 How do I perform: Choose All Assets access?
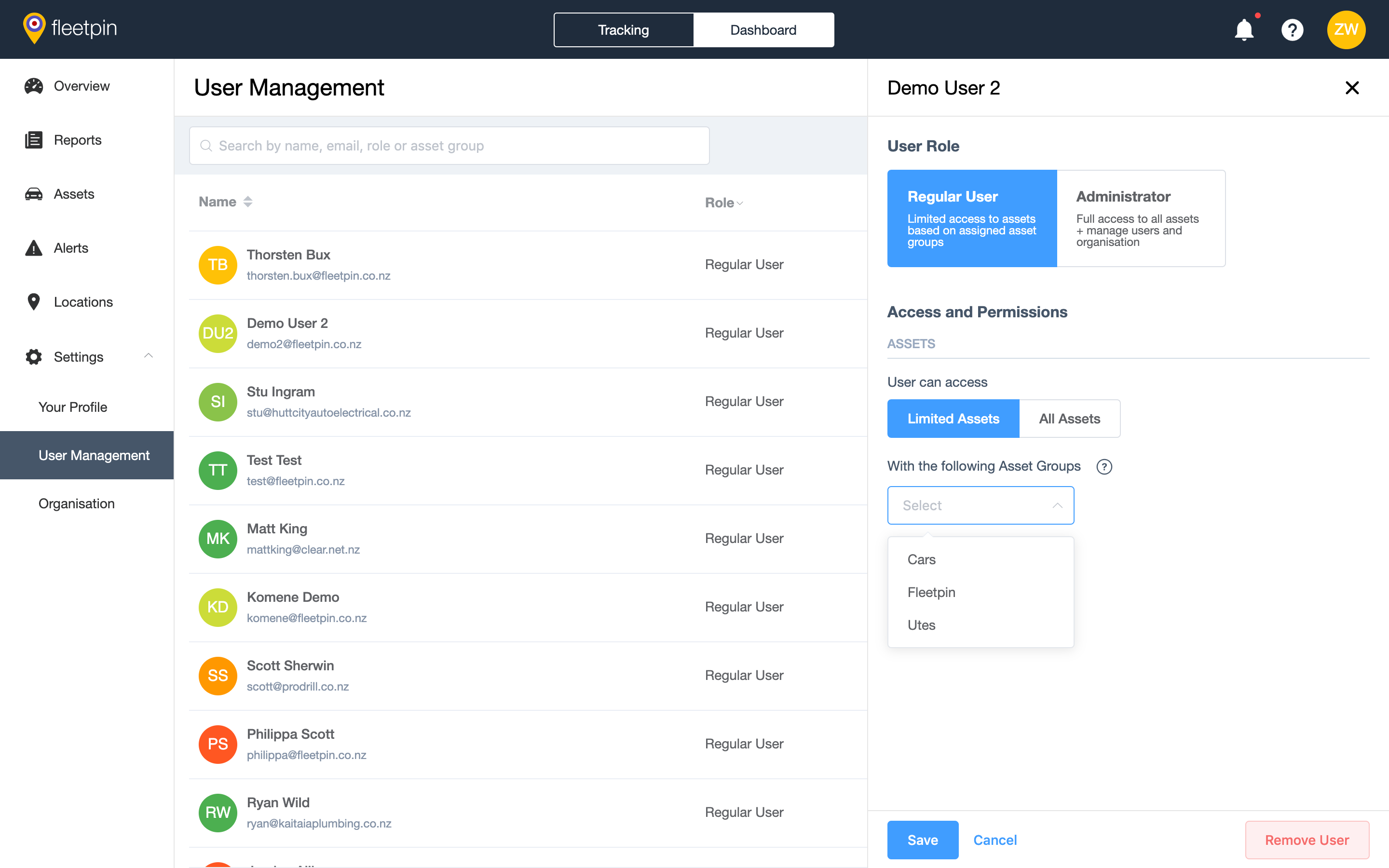point(1069,419)
